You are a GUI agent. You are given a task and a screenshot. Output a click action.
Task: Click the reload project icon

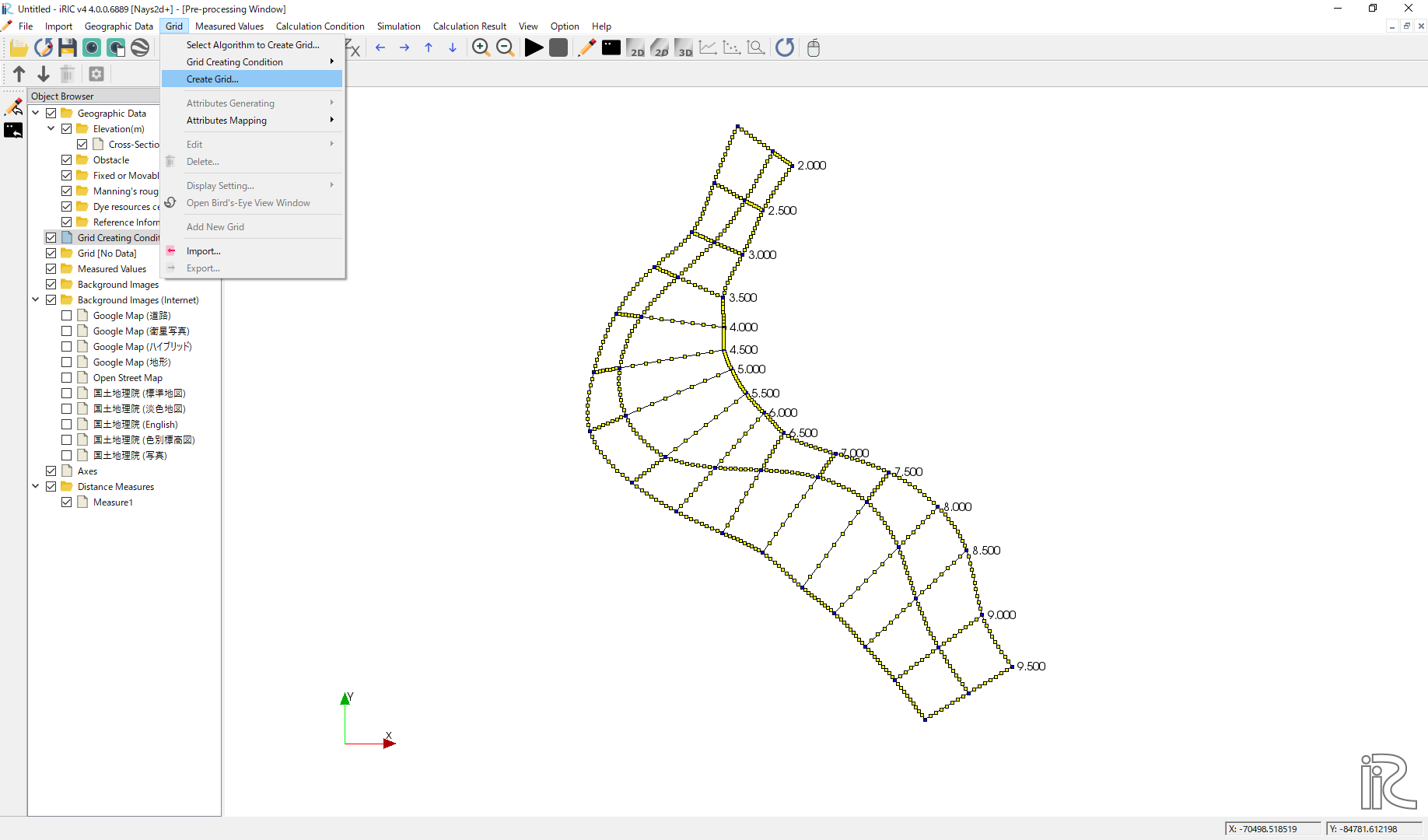[x=44, y=48]
